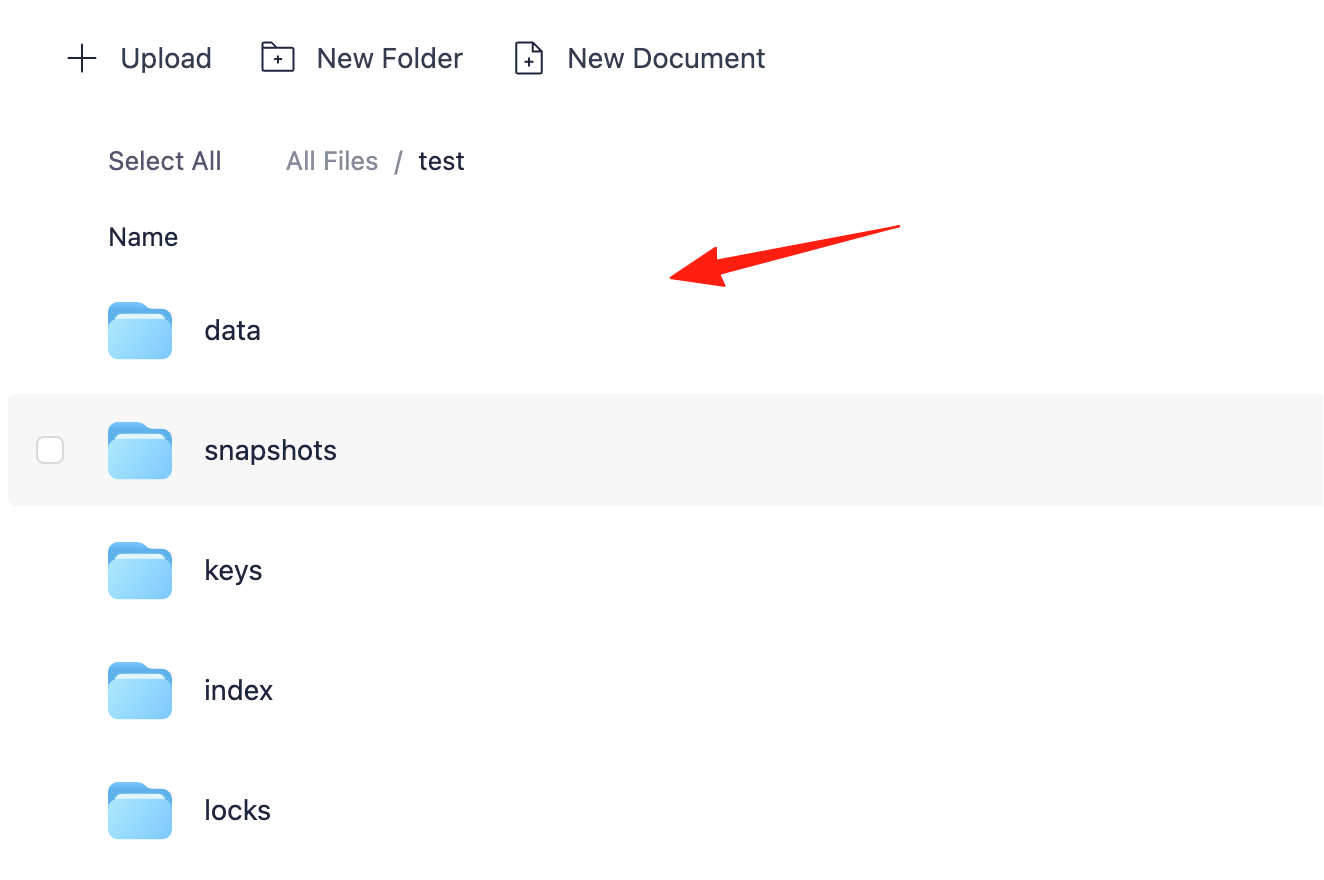The height and width of the screenshot is (880, 1324).
Task: Open the folder named data
Action: tap(232, 330)
